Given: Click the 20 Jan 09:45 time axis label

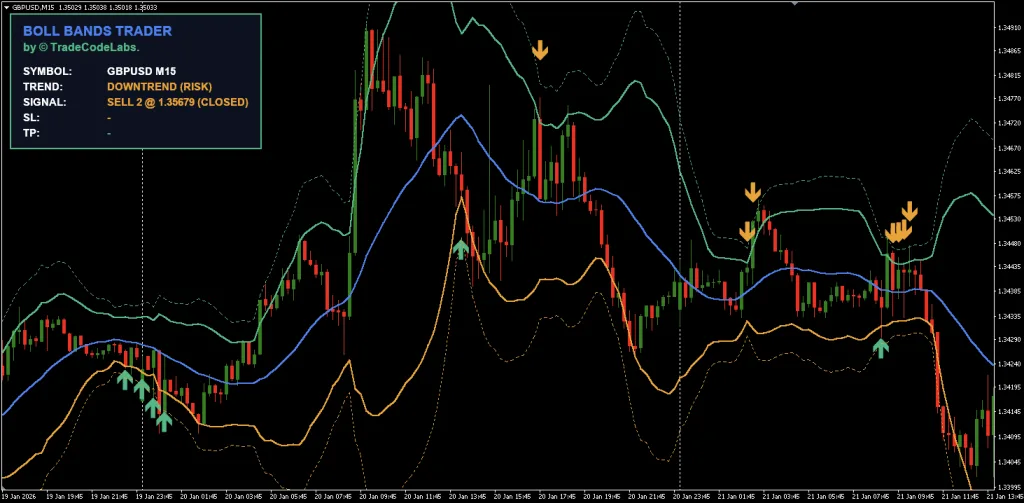Looking at the screenshot, I should [x=379, y=496].
